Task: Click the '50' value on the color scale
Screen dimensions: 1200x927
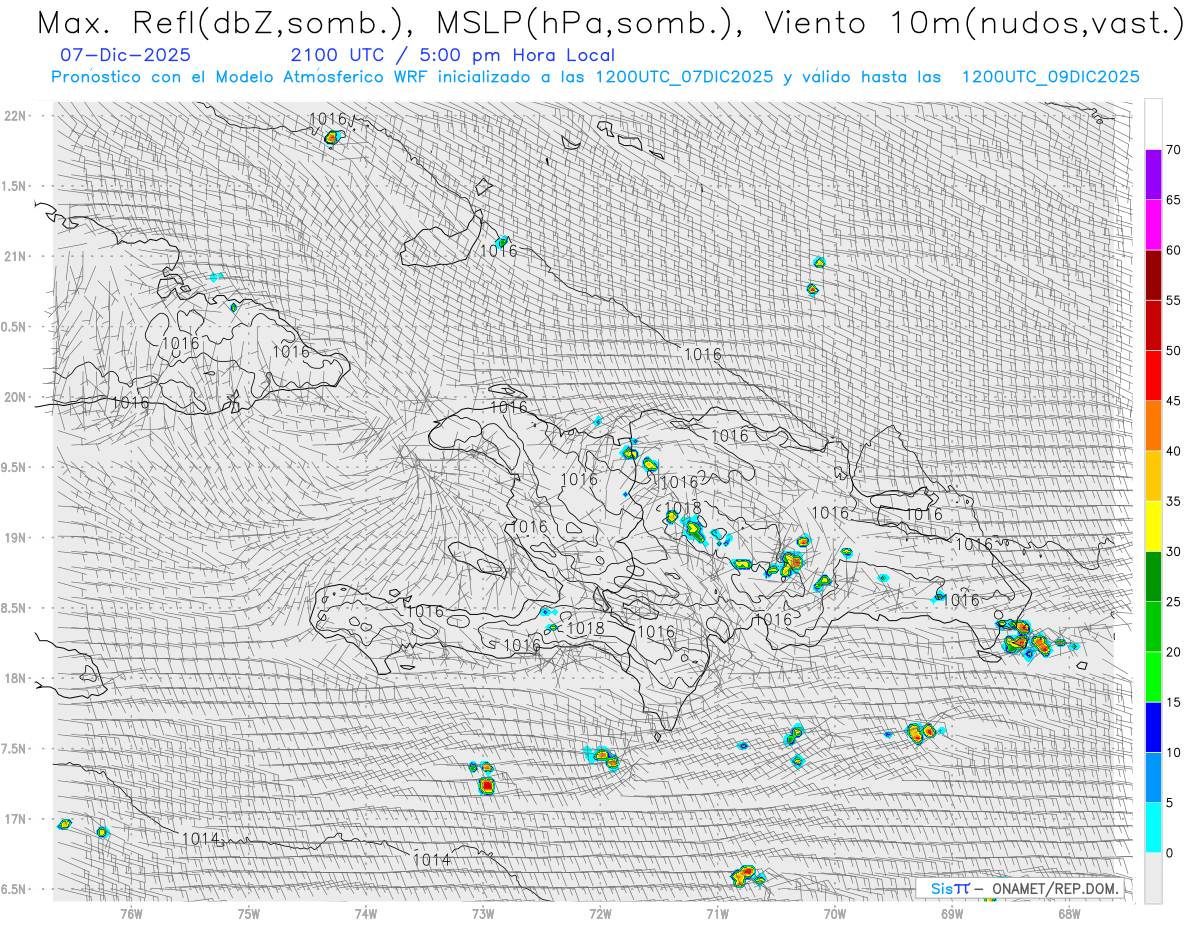Action: coord(1173,350)
